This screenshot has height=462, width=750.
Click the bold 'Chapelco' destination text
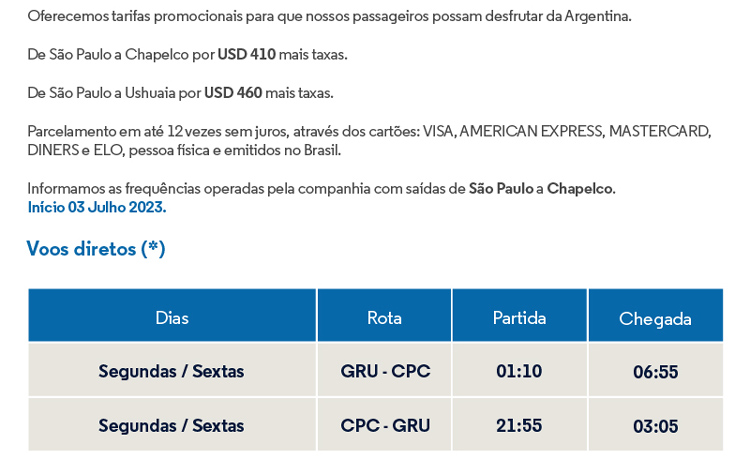pyautogui.click(x=581, y=188)
